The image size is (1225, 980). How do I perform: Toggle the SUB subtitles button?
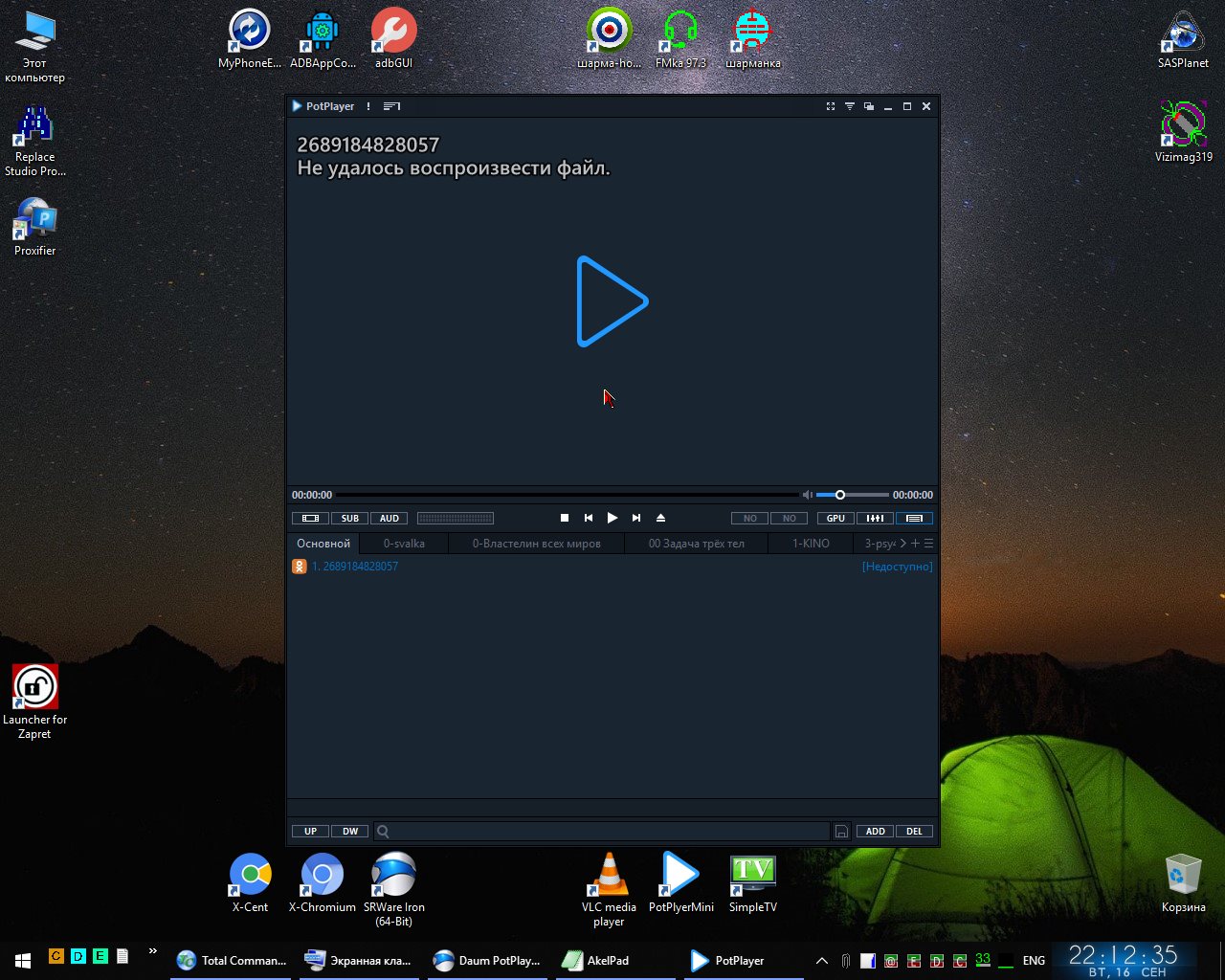(350, 518)
